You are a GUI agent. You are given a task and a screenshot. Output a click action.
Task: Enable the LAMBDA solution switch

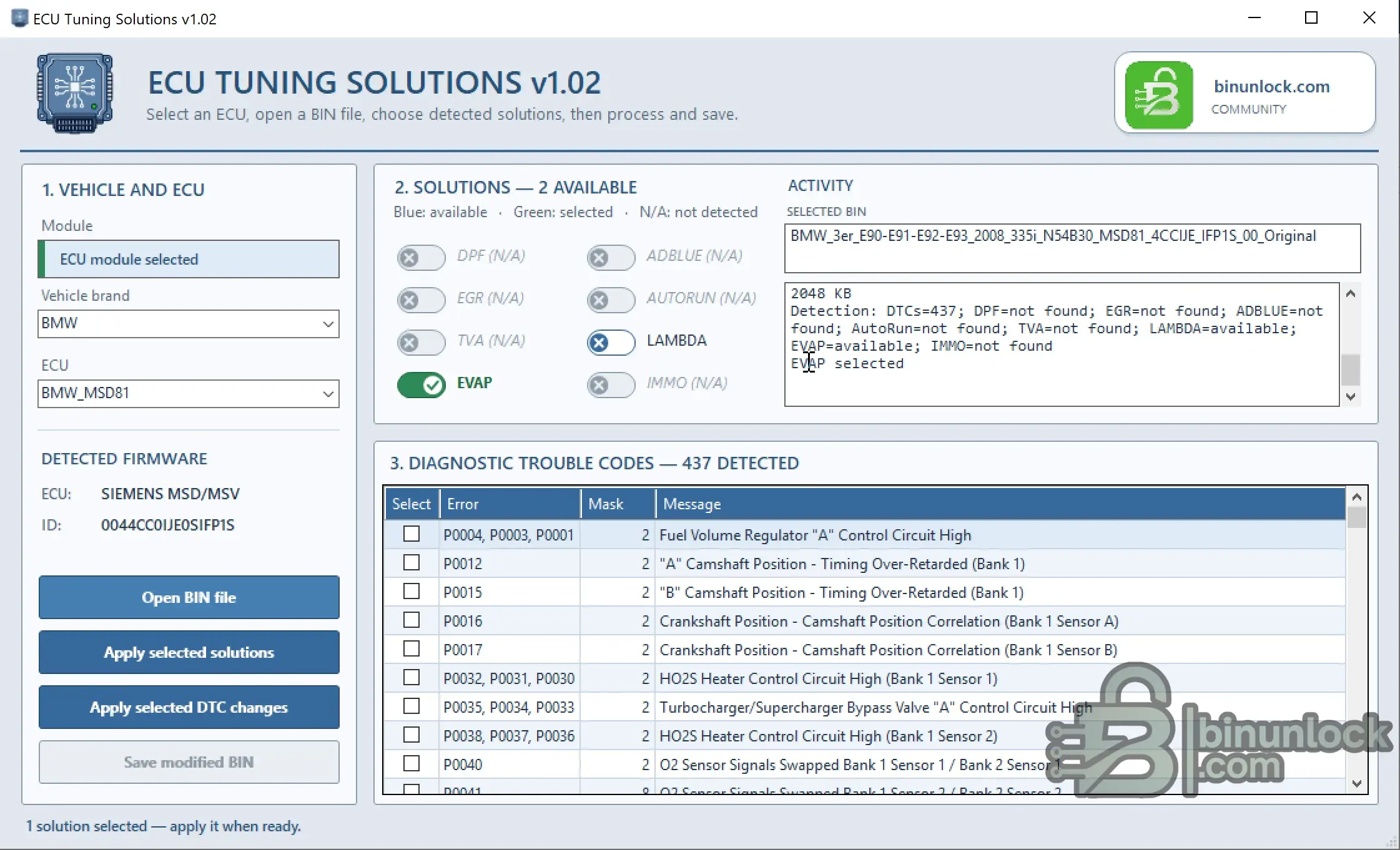click(611, 342)
